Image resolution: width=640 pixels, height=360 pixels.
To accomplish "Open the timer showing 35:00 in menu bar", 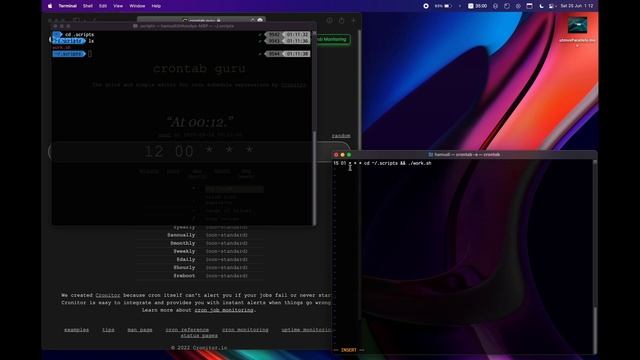I will 477,6.
